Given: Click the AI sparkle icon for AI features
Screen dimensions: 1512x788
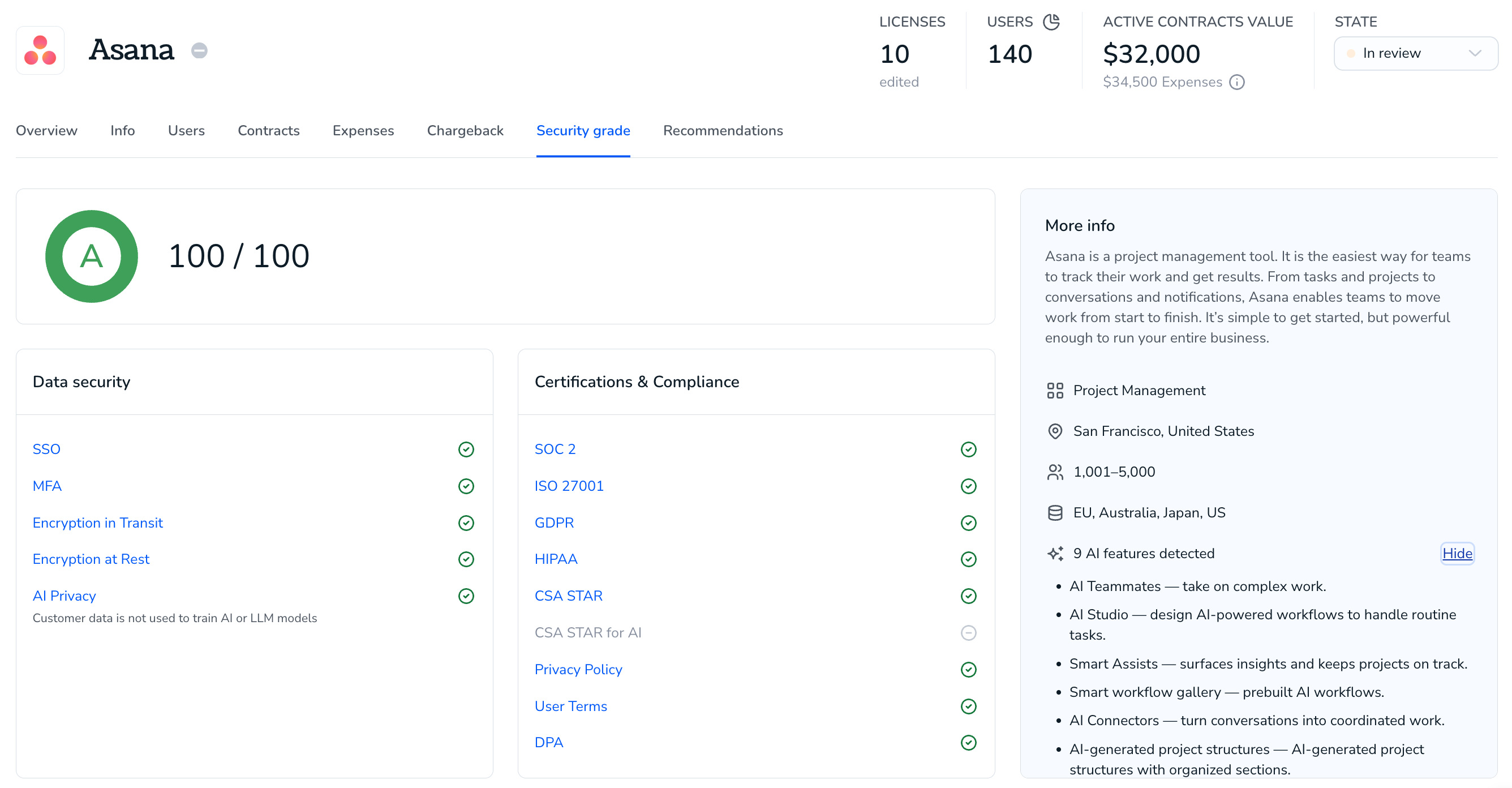Looking at the screenshot, I should click(x=1055, y=554).
